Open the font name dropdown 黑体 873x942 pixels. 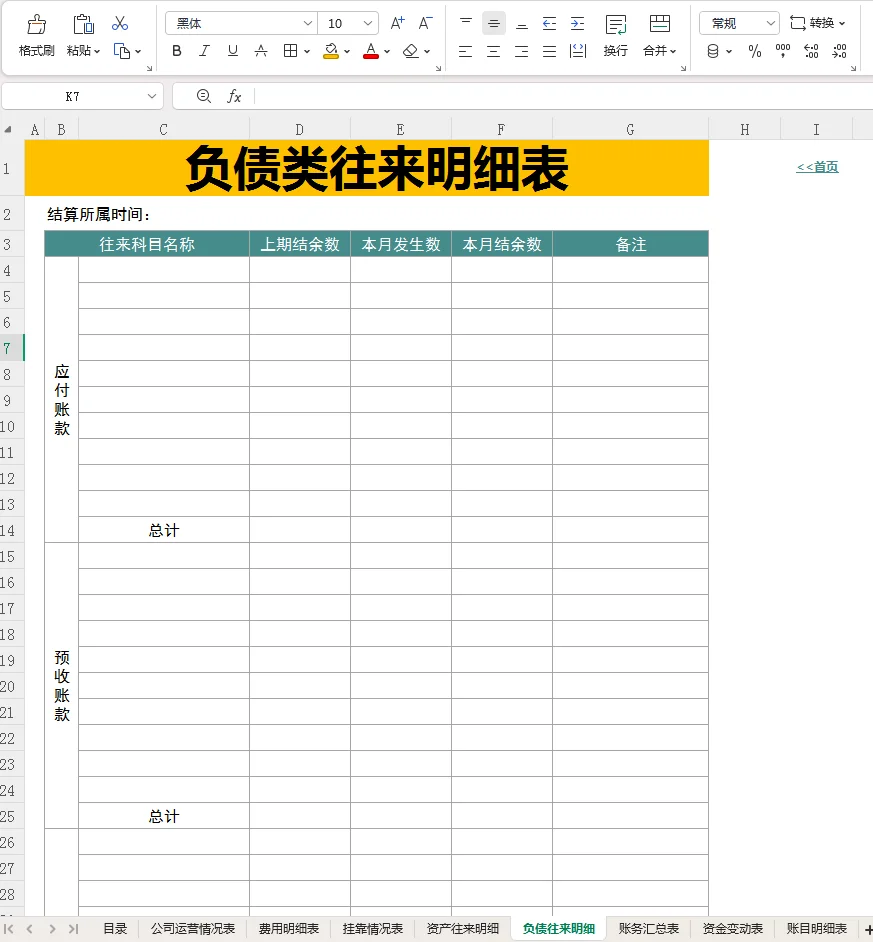(x=308, y=23)
